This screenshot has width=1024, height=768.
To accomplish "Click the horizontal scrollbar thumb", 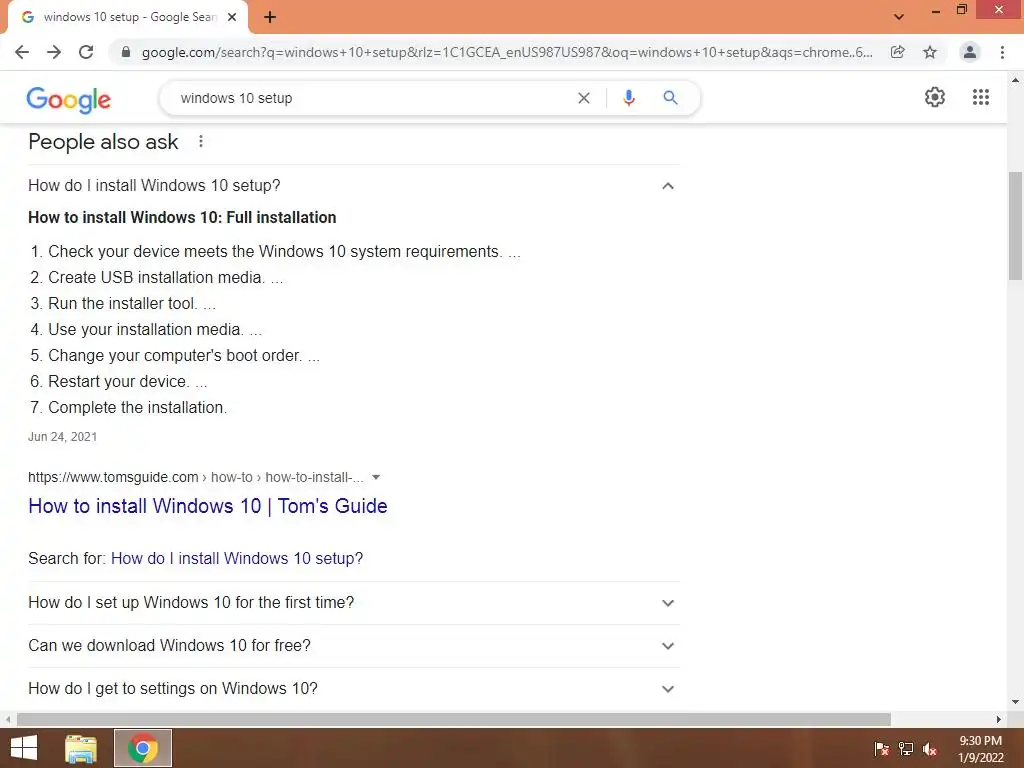I will click(453, 719).
